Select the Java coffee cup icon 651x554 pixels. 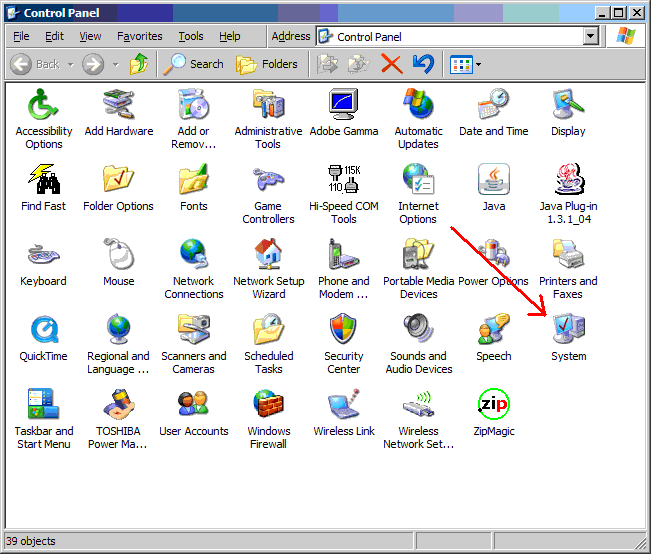[494, 179]
